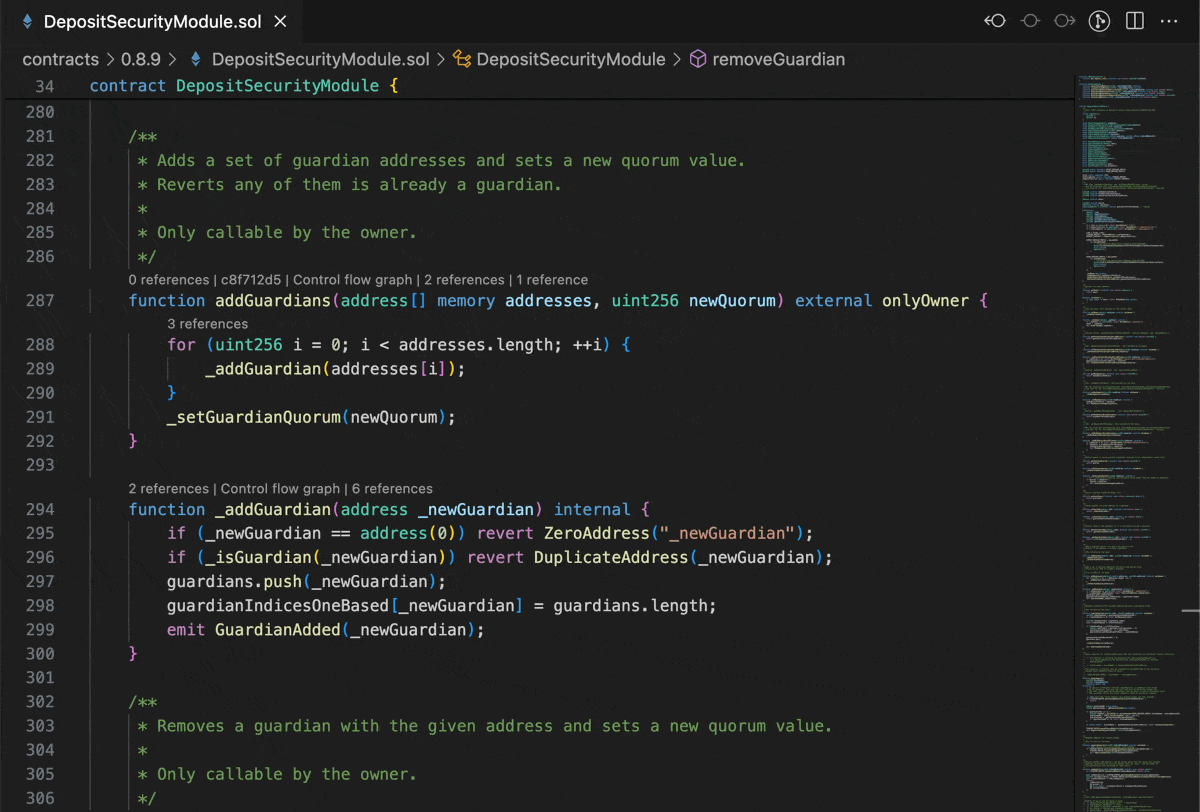Open the contracts breadcrumb folder
This screenshot has width=1200, height=812.
coord(60,59)
